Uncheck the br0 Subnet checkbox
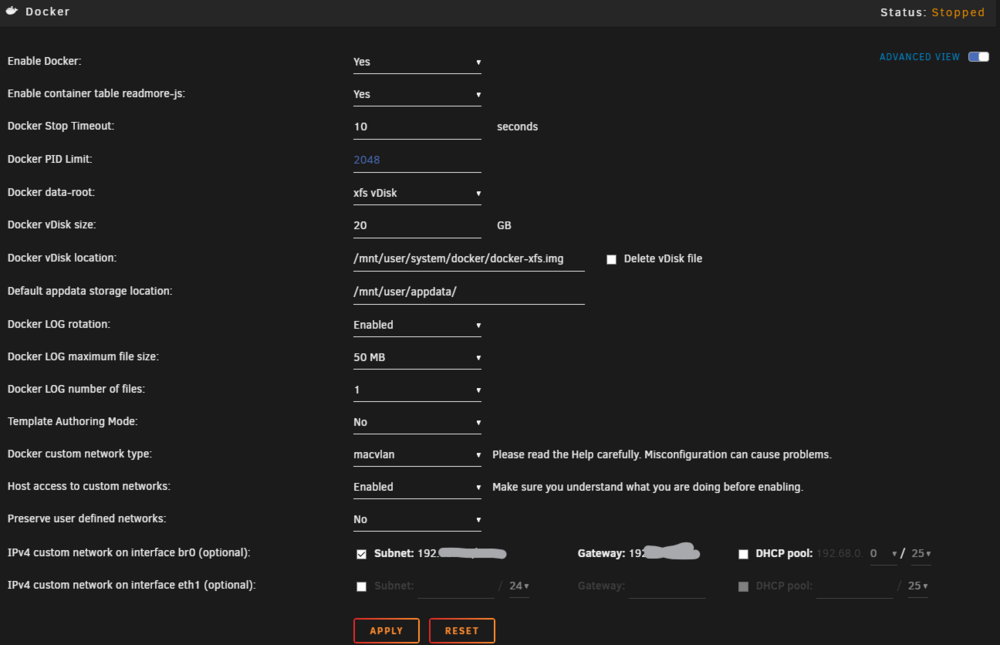This screenshot has width=1000, height=645. click(x=362, y=554)
